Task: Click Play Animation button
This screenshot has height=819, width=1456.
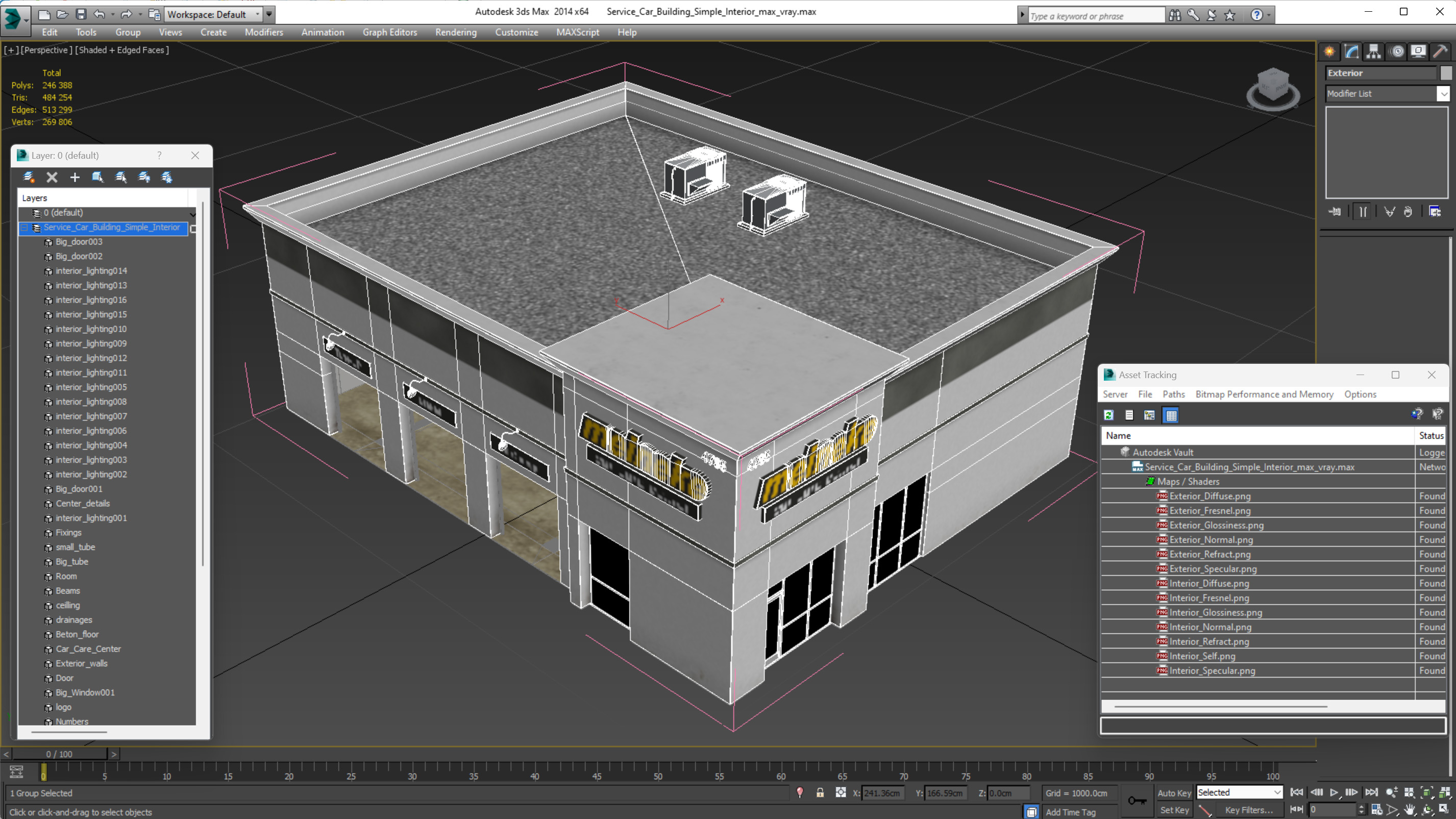Action: tap(1334, 792)
